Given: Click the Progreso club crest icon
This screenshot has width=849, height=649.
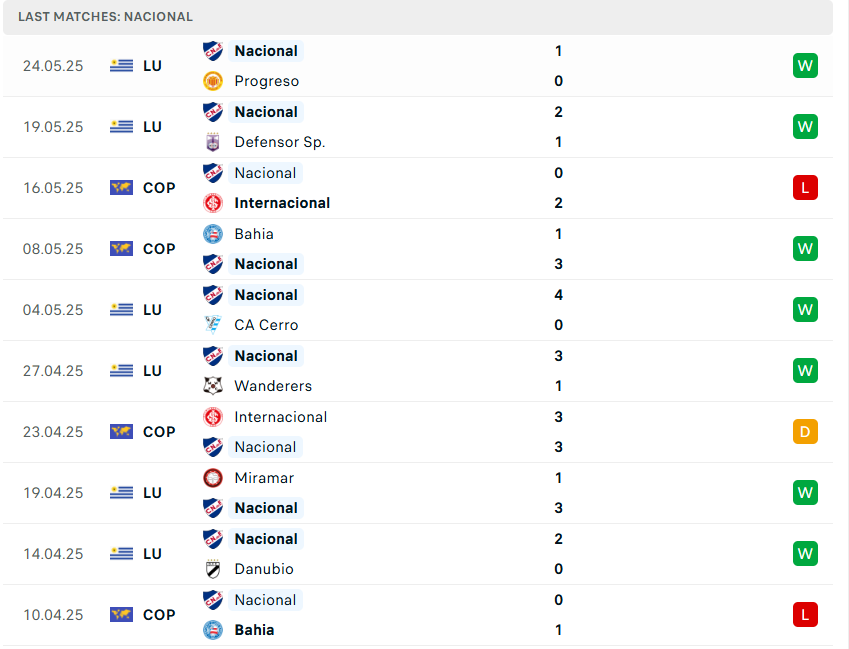Looking at the screenshot, I should pos(212,81).
